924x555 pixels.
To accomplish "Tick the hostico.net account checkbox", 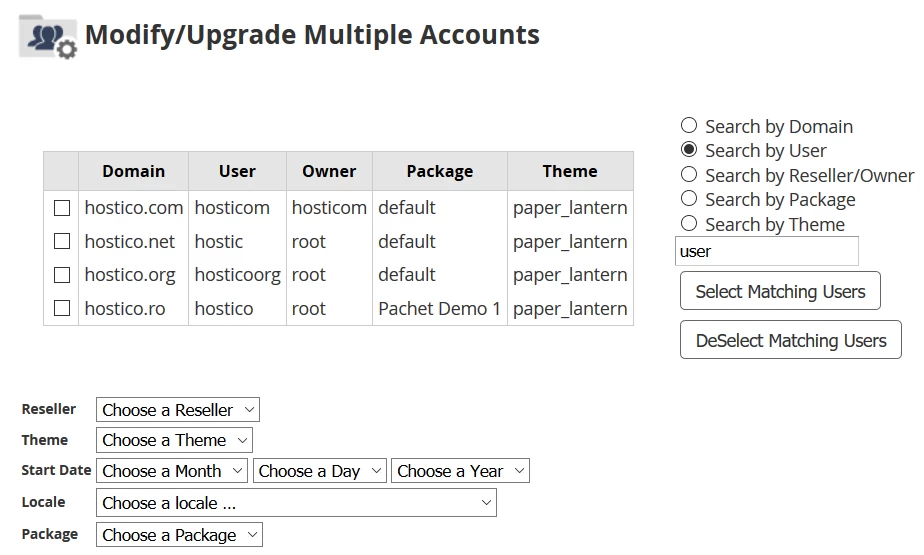I will click(x=62, y=241).
